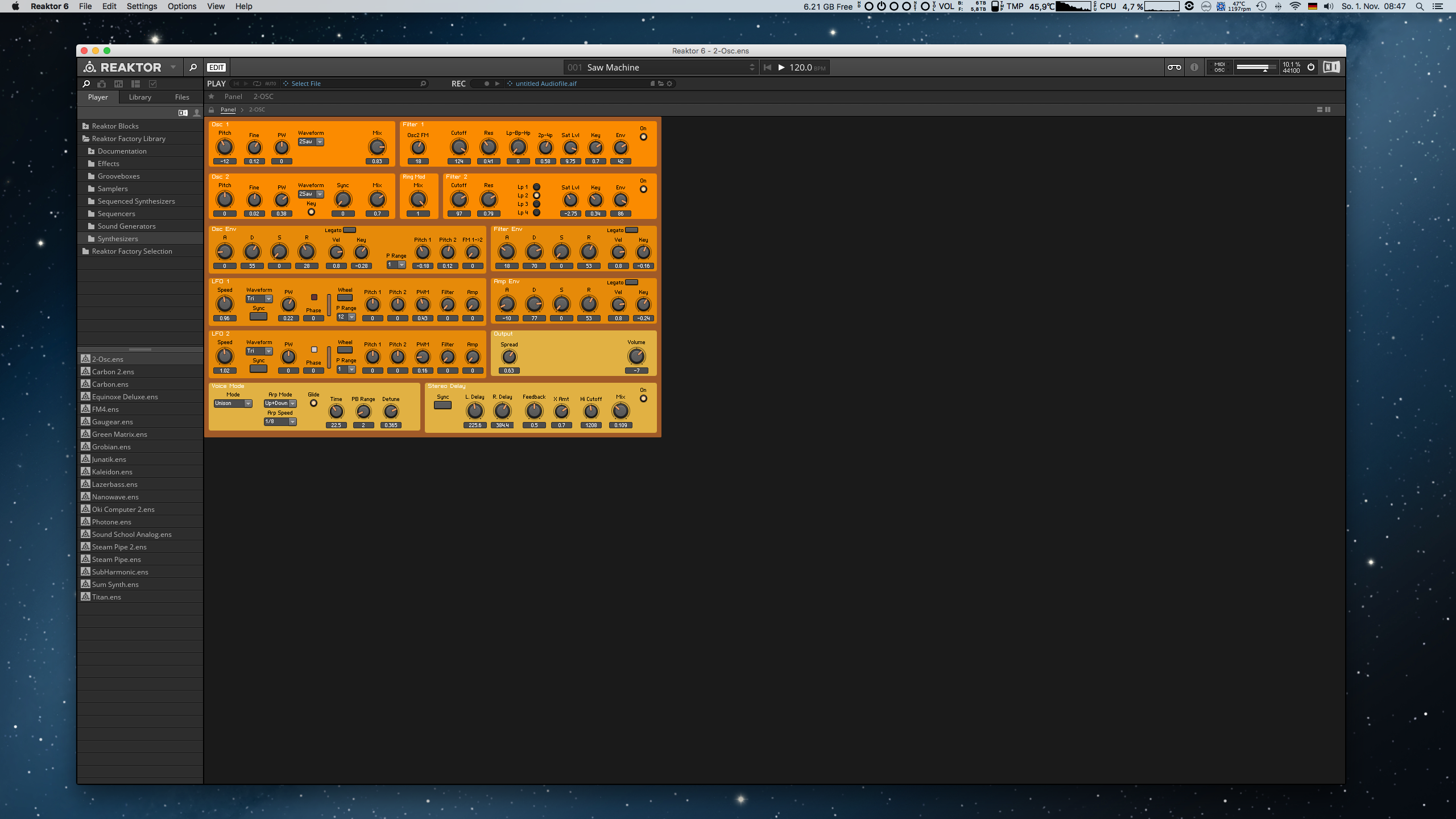Viewport: 1456px width, 819px height.
Task: Click the user content person icon
Action: [x=197, y=113]
